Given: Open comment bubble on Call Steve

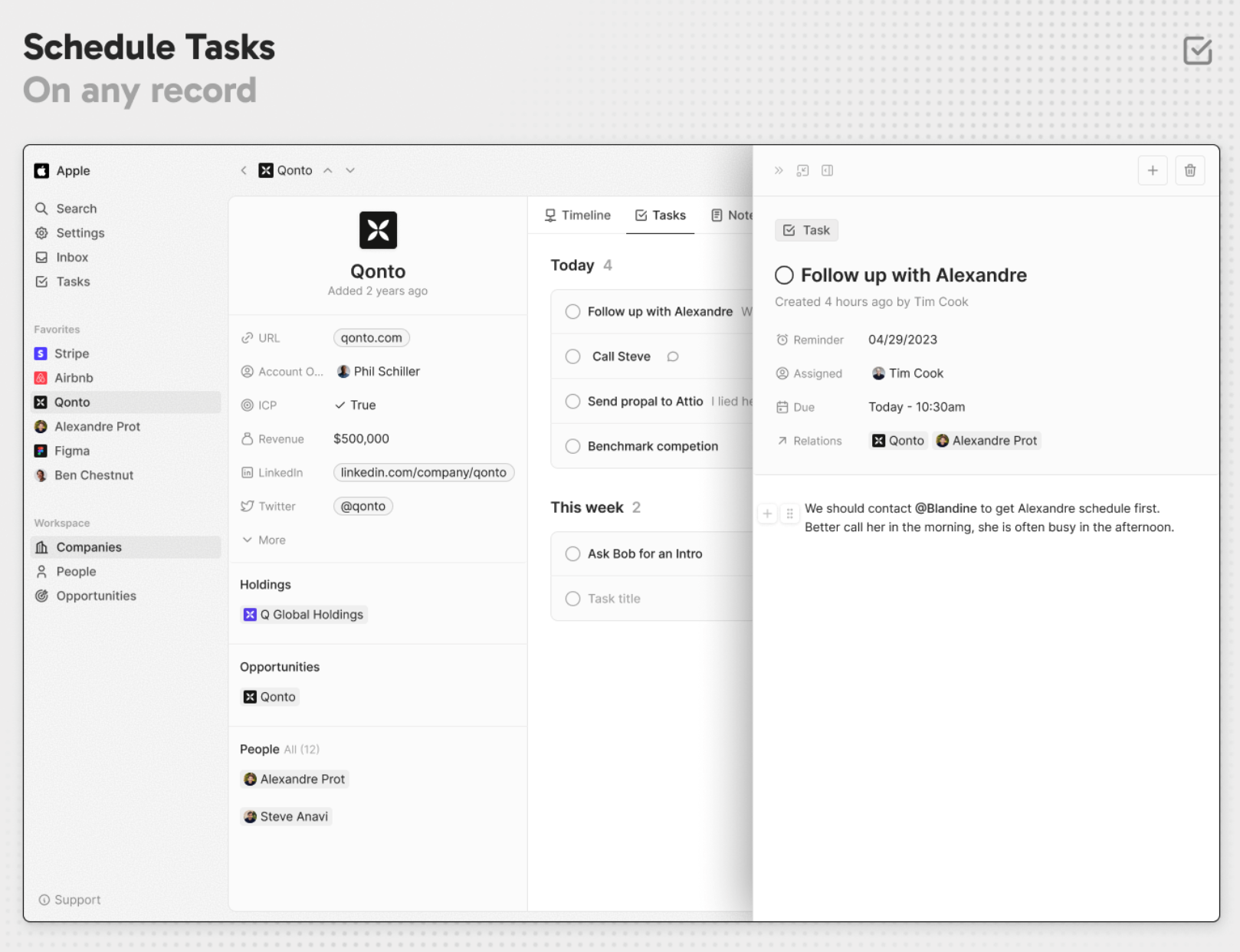Looking at the screenshot, I should (673, 356).
